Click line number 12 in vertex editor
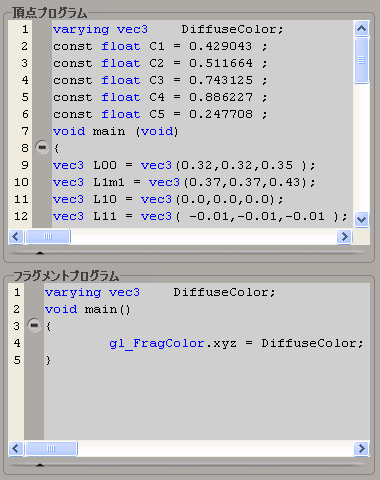 21,216
